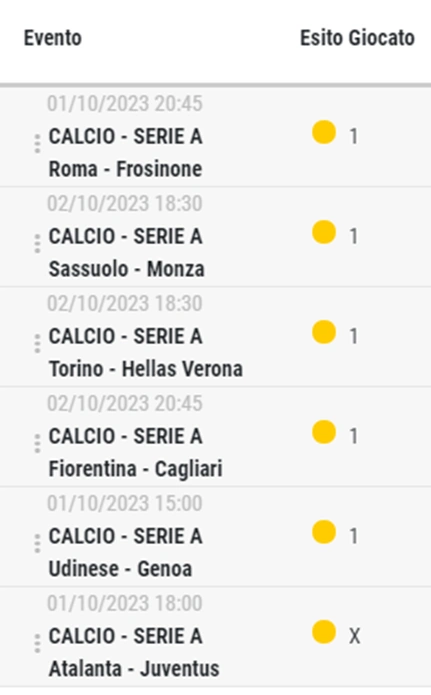The width and height of the screenshot is (431, 695).
Task: Click the 1 outcome for Fiorentina - Cagliari
Action: coord(353,437)
